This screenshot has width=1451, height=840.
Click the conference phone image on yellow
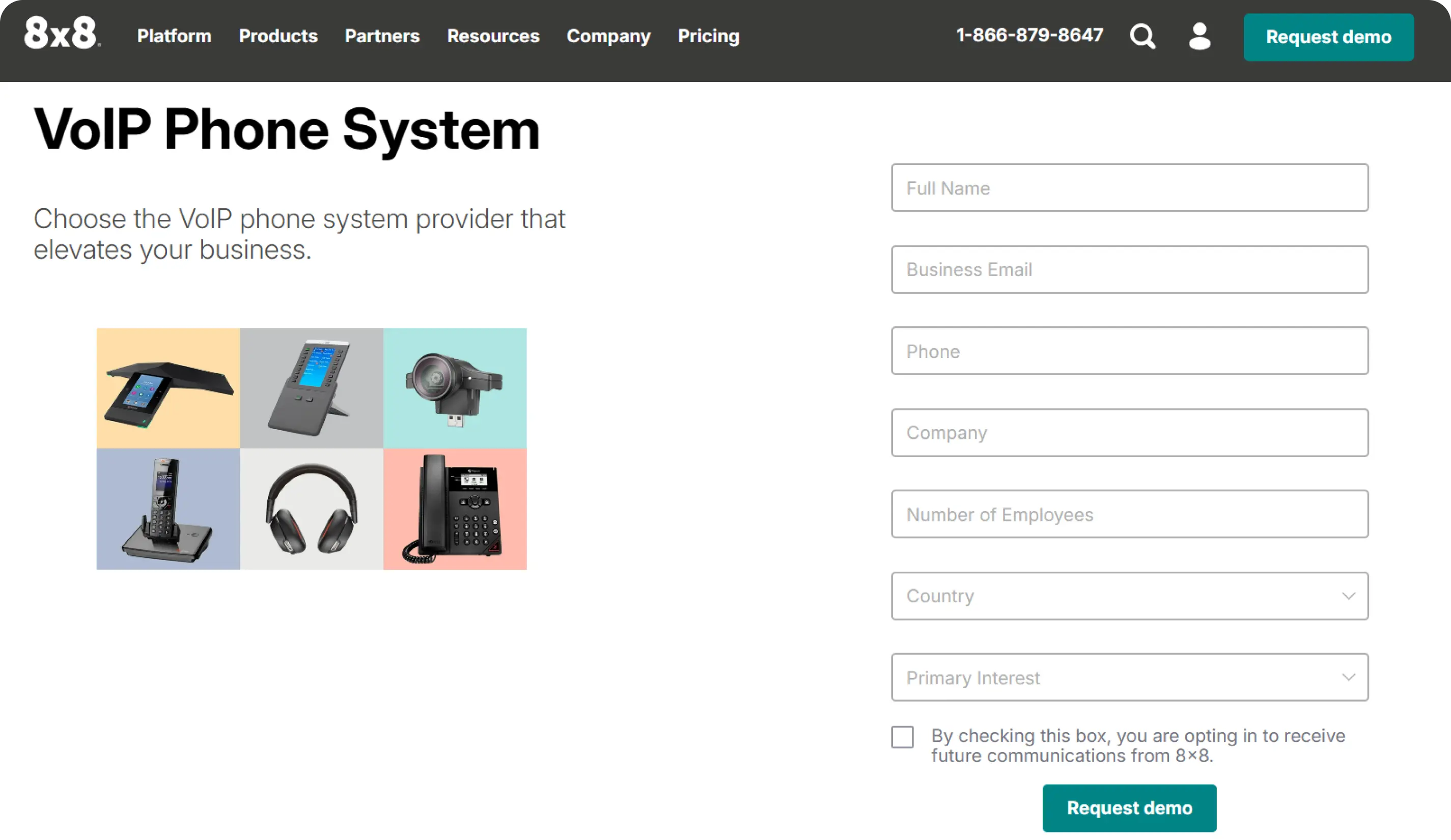tap(168, 388)
